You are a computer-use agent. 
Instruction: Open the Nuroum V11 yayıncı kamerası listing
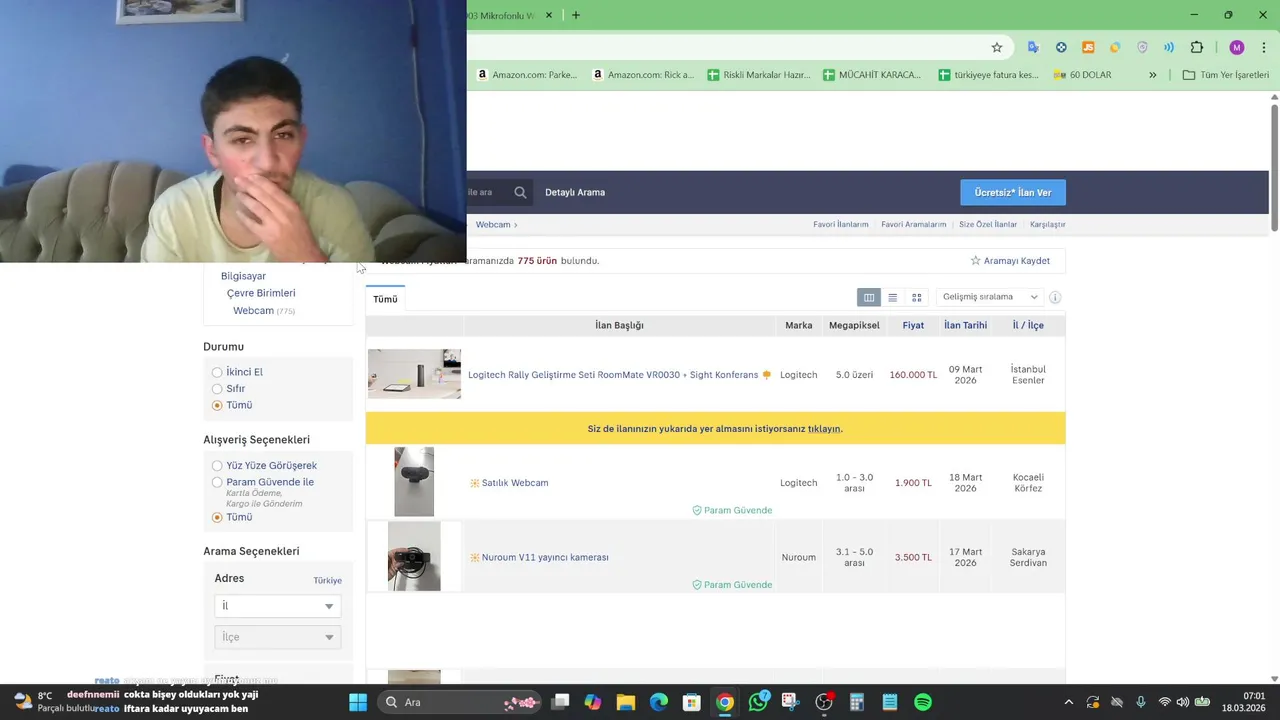pos(545,557)
